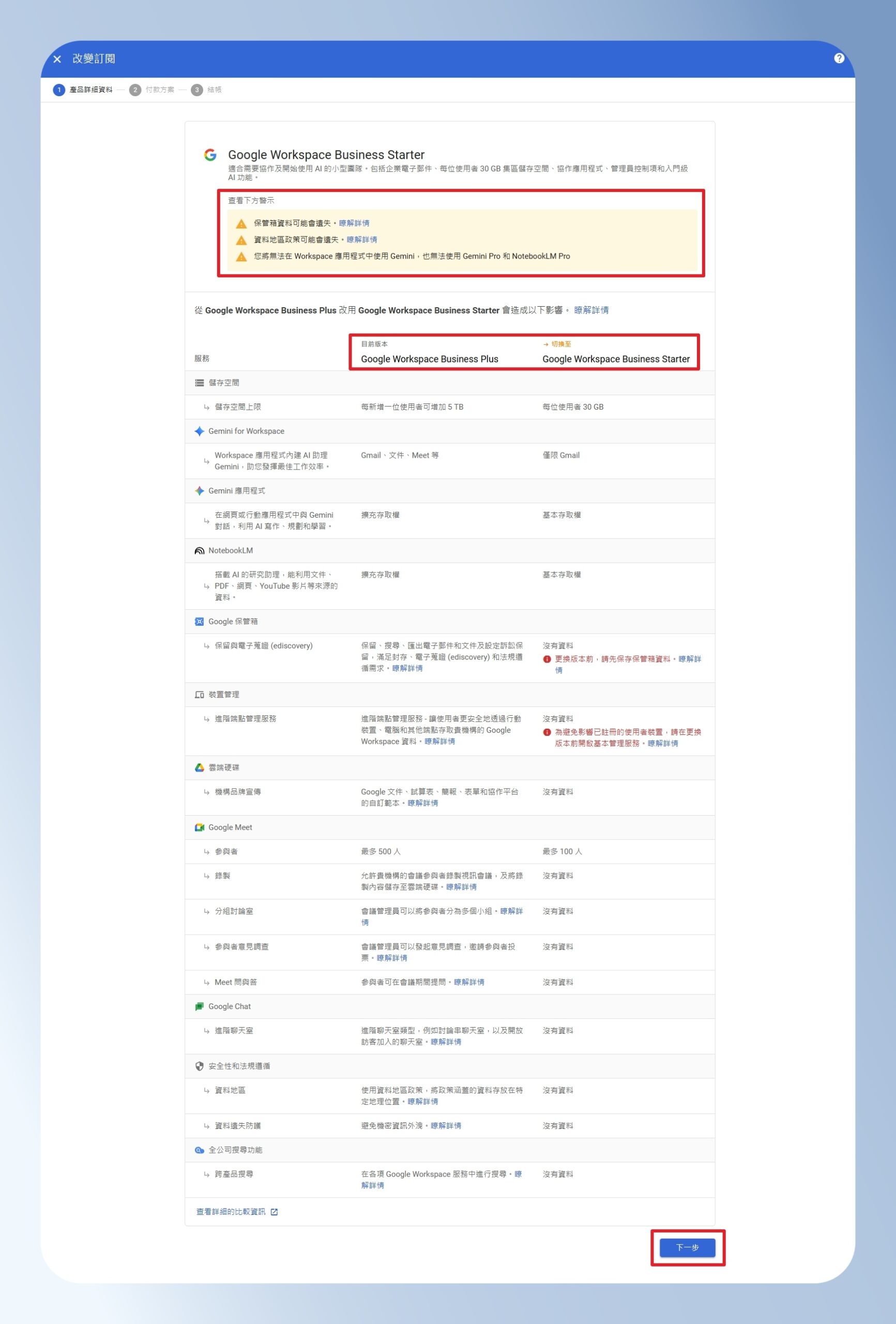Image resolution: width=896 pixels, height=1324 pixels.
Task: Click the 下一步 button
Action: tap(688, 1247)
